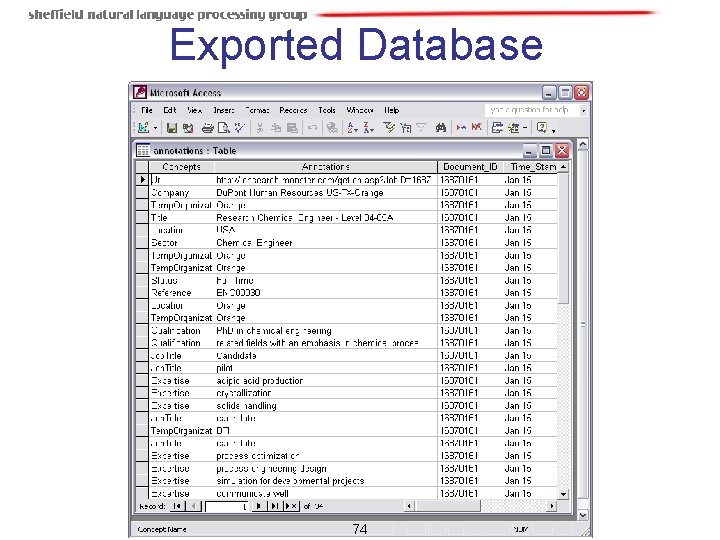This screenshot has height=540, width=720.
Task: Click the record number input field
Action: (227, 506)
